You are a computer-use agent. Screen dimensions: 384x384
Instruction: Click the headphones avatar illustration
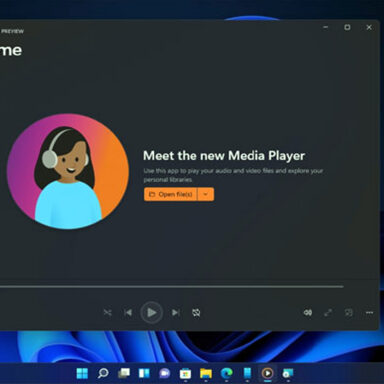[68, 171]
